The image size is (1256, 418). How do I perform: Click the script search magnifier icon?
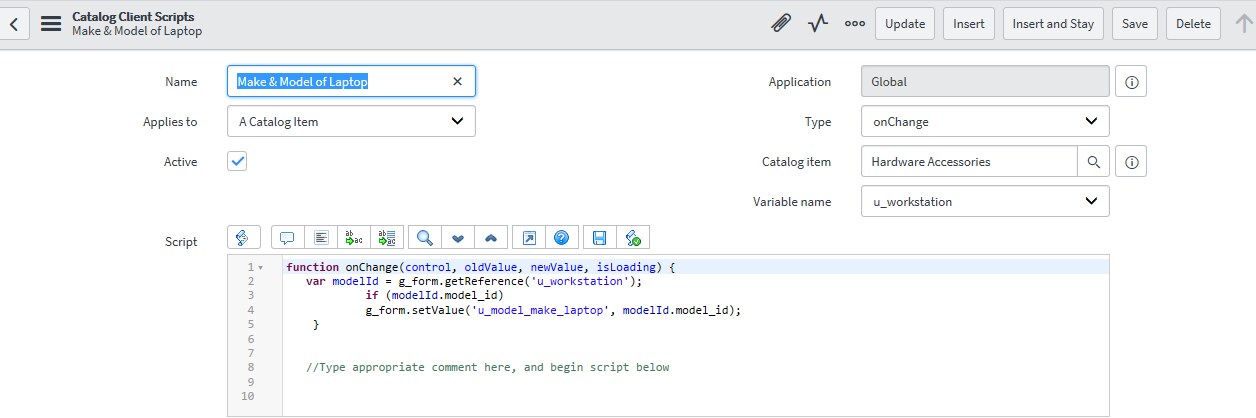[424, 238]
